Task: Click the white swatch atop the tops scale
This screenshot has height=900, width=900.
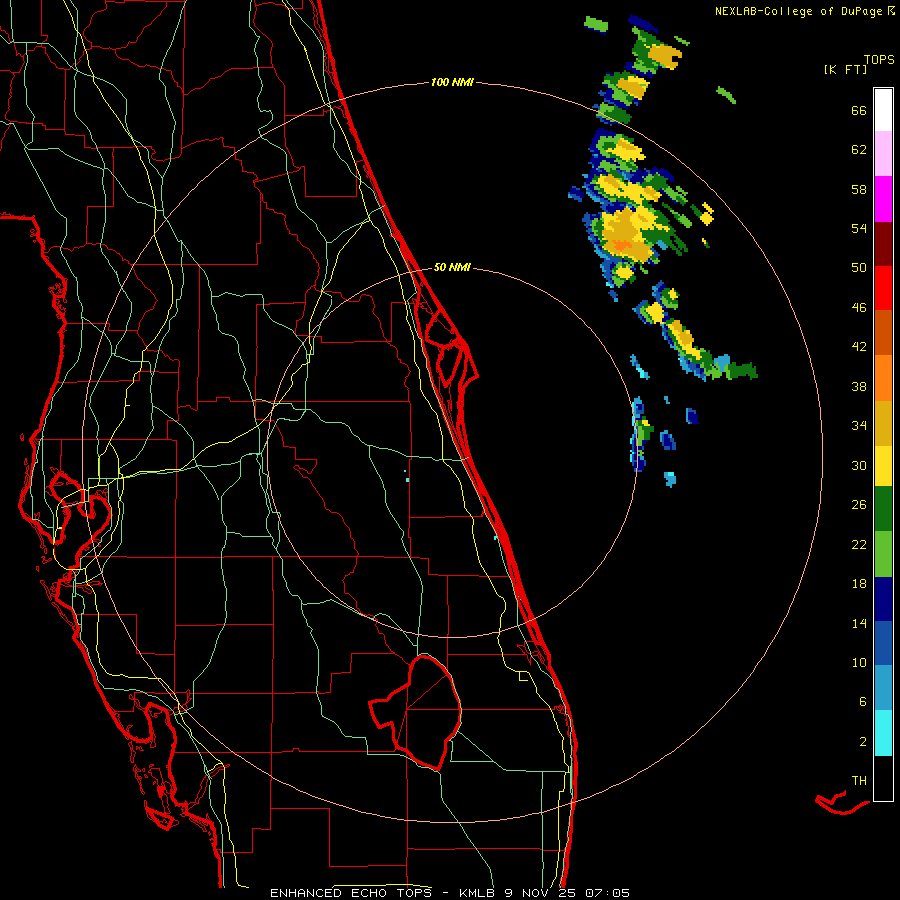Action: point(883,110)
